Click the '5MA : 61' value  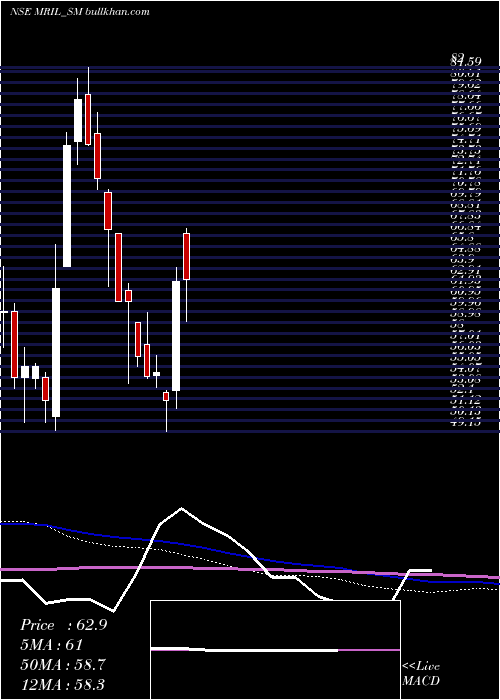point(52,645)
